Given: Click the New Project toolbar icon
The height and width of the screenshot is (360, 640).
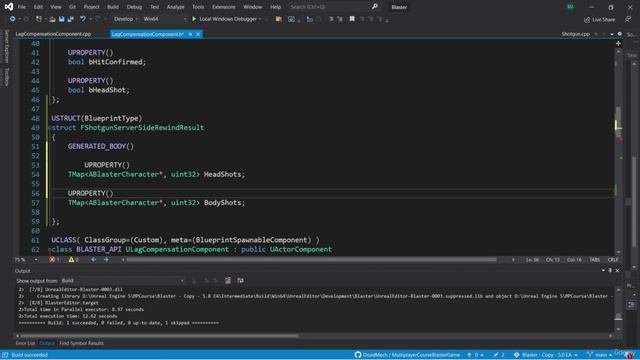Looking at the screenshot, I should pyautogui.click(x=38, y=19).
